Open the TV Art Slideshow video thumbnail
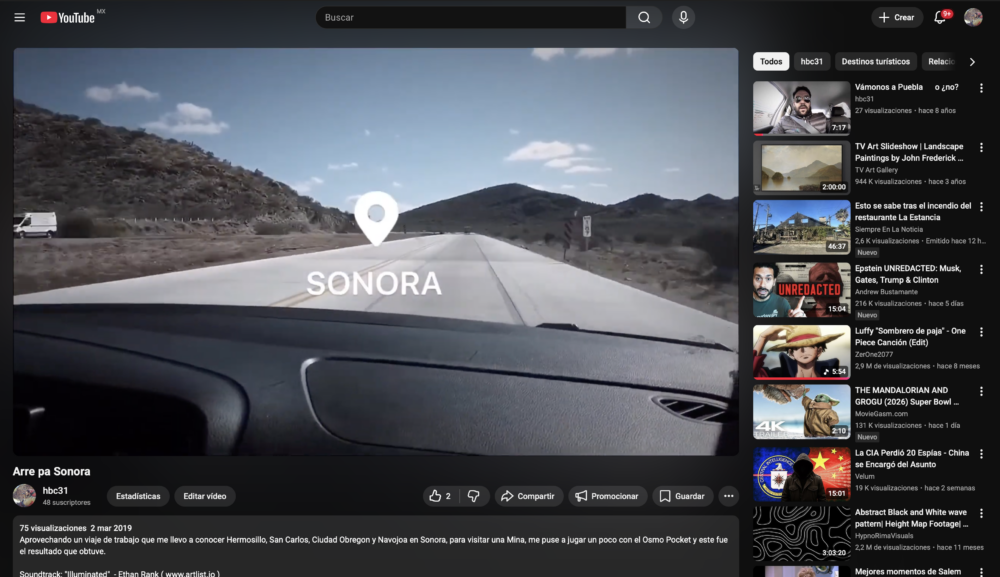 801,167
